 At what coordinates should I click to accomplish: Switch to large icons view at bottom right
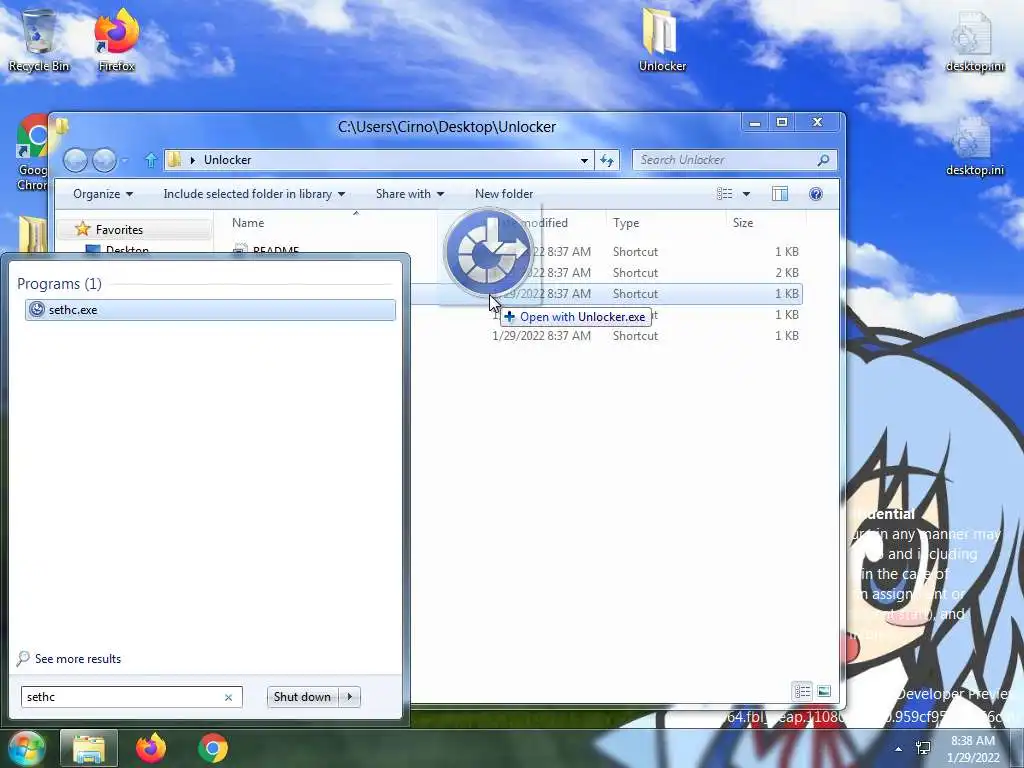click(x=824, y=691)
